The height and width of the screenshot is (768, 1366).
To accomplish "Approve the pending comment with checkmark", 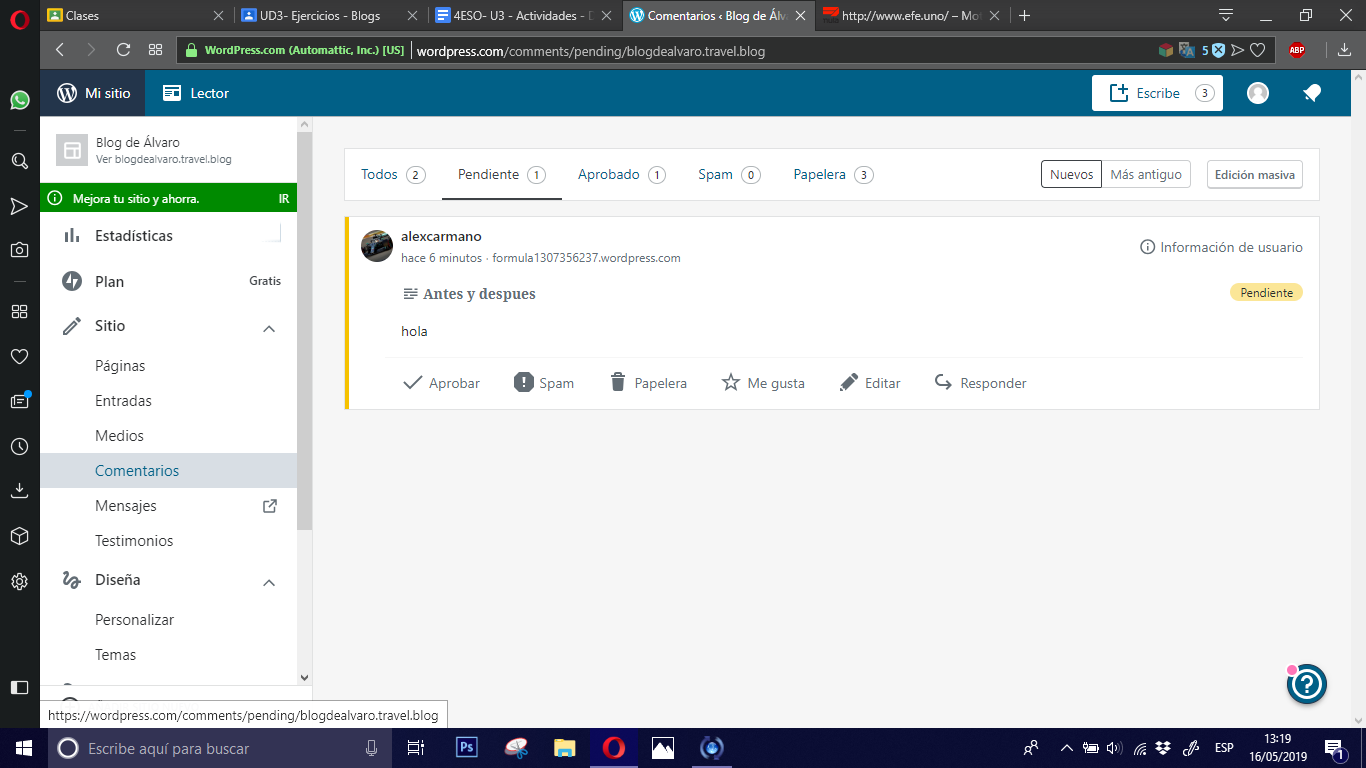I will point(441,383).
